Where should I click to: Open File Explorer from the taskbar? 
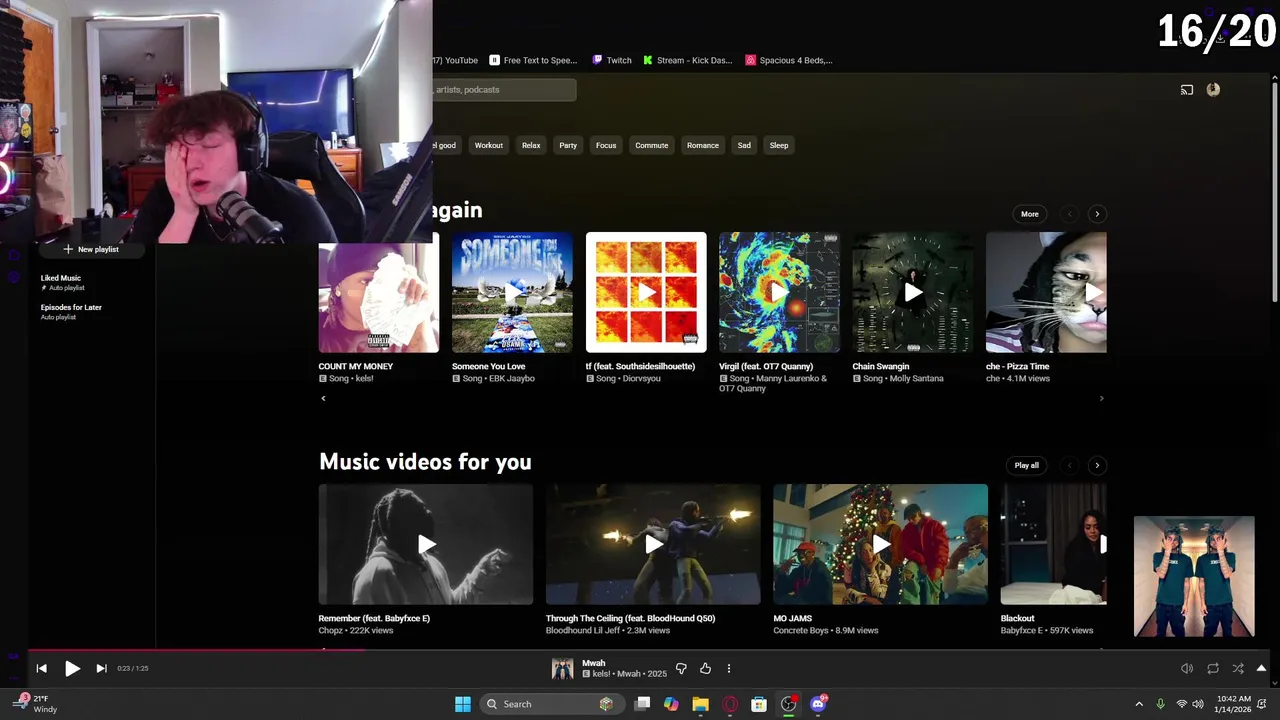pyautogui.click(x=700, y=704)
